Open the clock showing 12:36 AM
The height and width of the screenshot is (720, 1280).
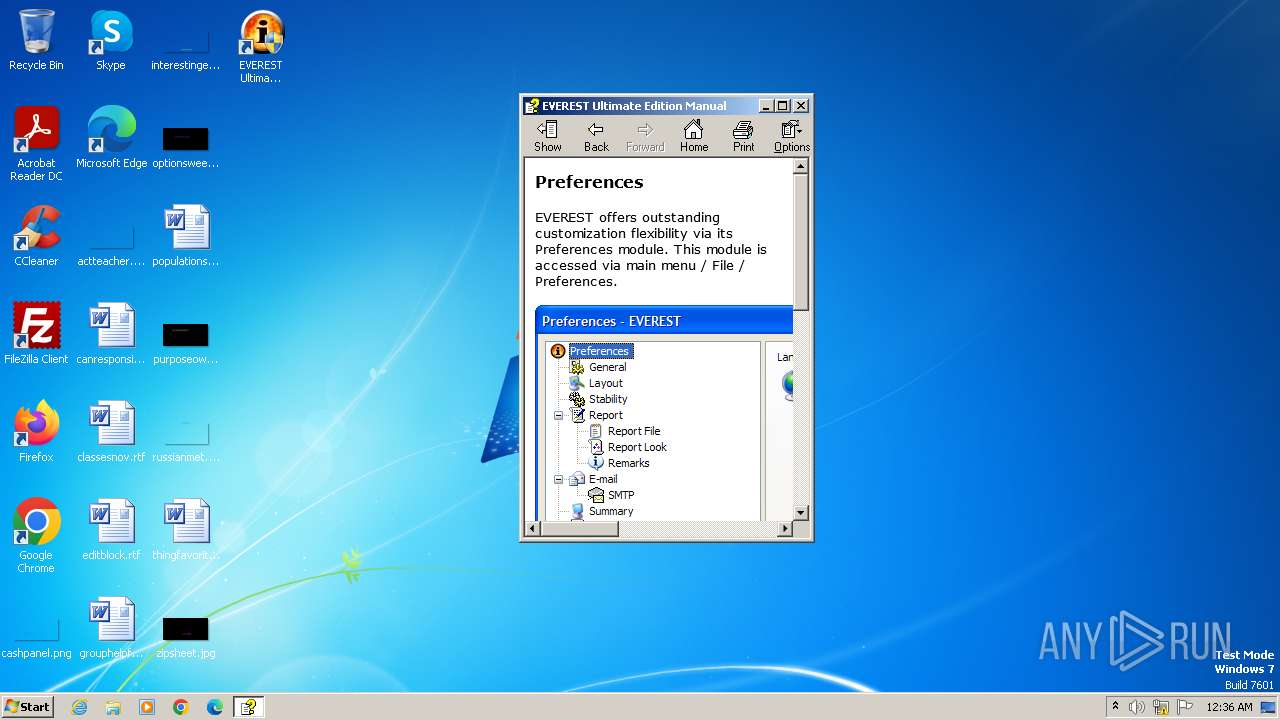pos(1229,707)
